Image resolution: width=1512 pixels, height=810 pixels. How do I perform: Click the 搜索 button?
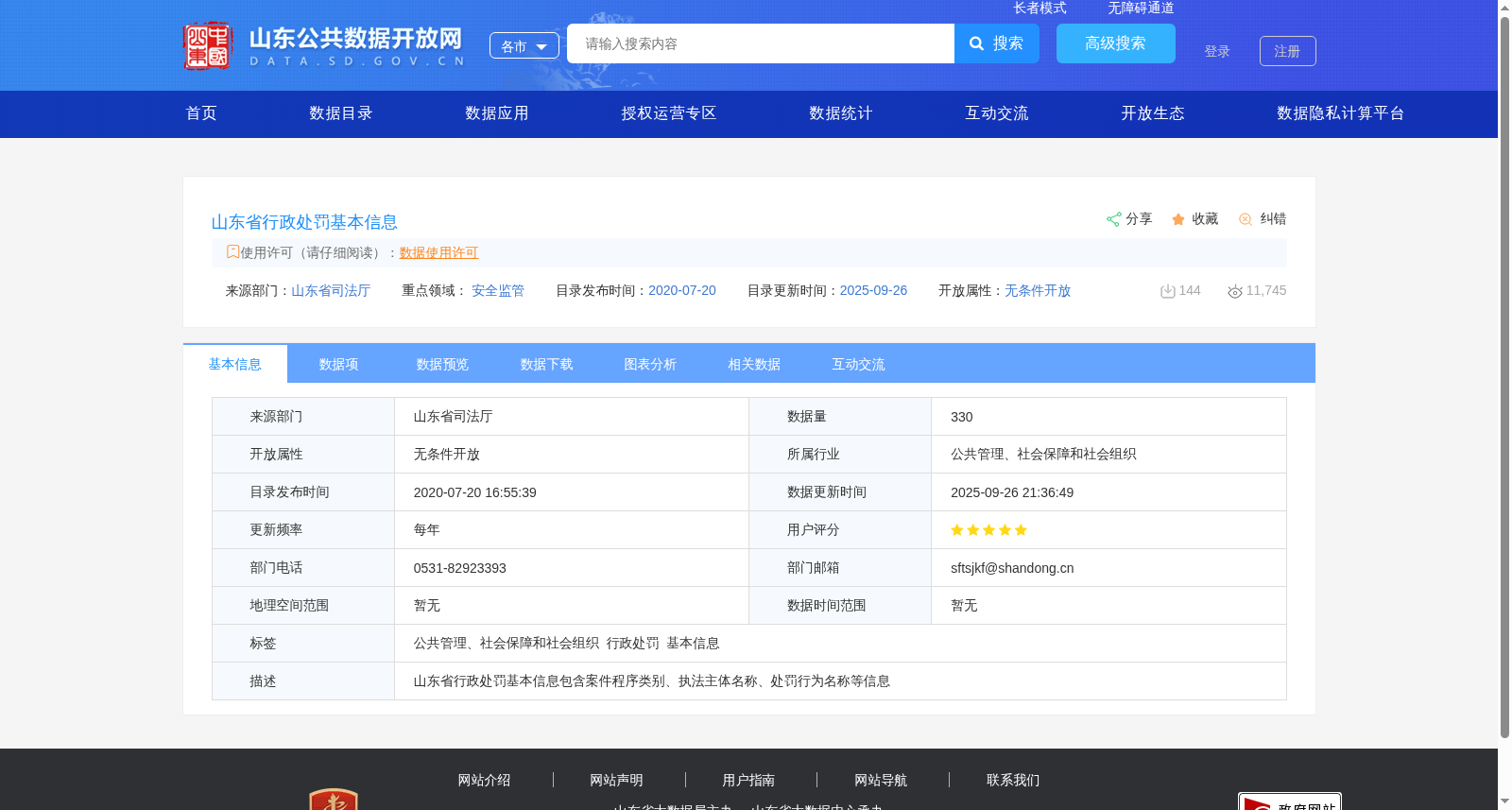(997, 43)
